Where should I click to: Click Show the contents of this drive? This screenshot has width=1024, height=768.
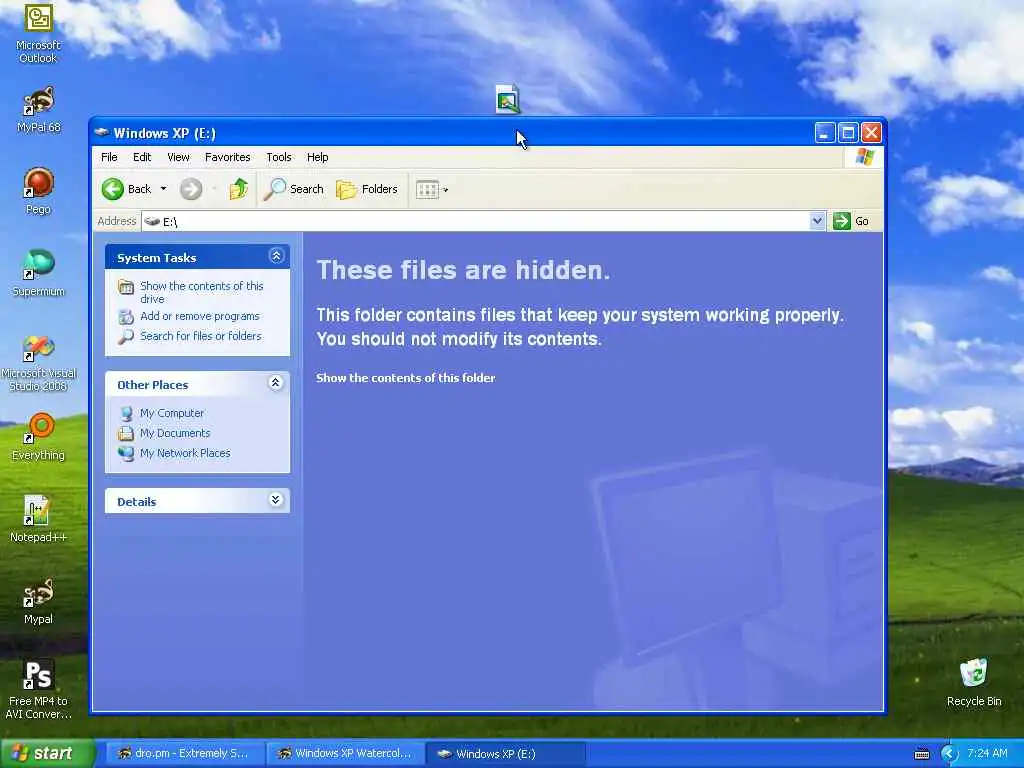point(201,293)
